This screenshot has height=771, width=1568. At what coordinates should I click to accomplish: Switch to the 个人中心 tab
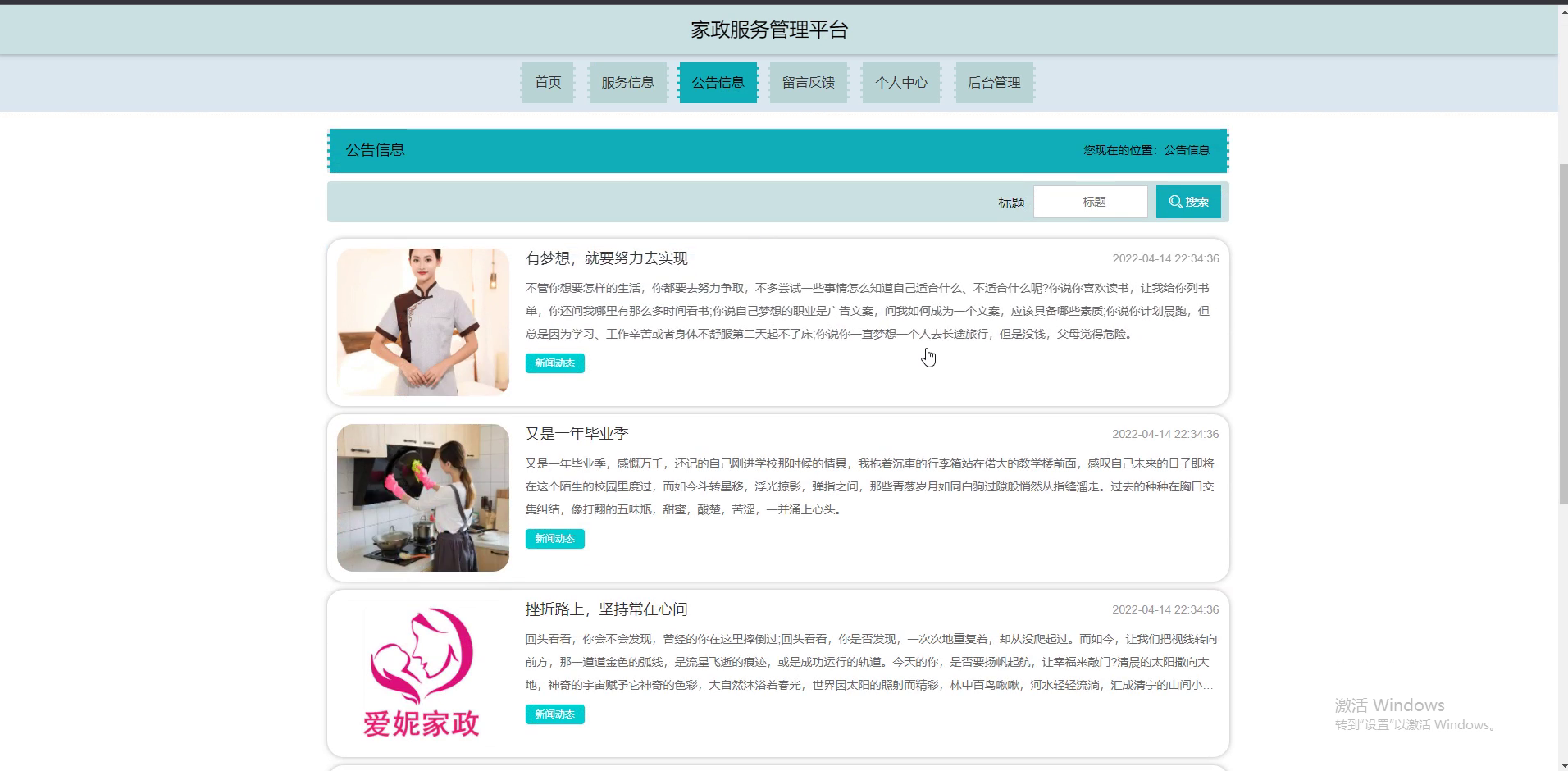[900, 83]
